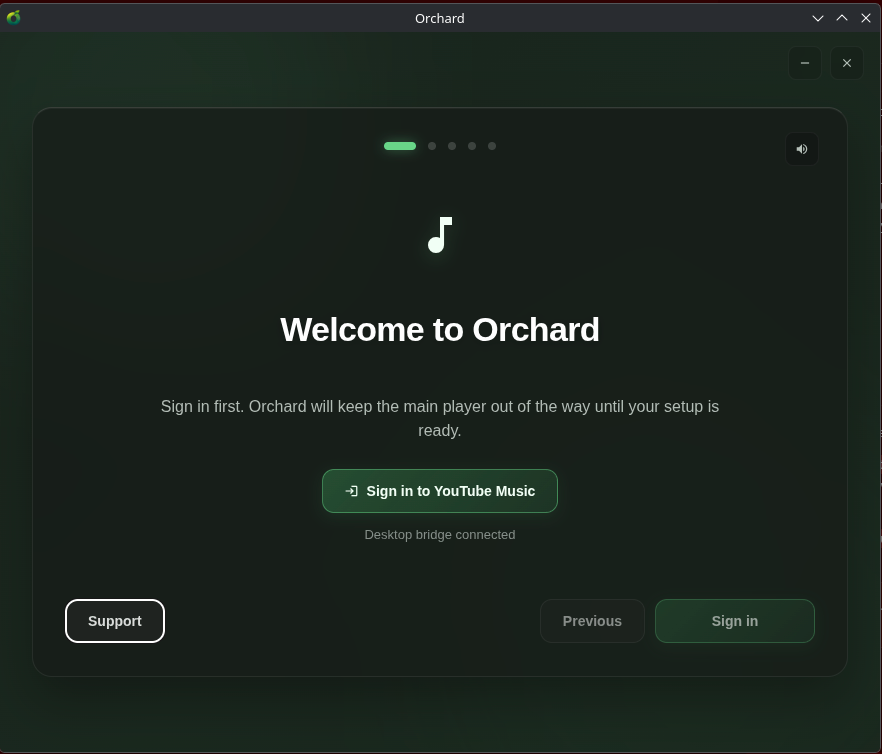Click the Orchard window title text
Screen dimensions: 882x754
(x=440, y=19)
